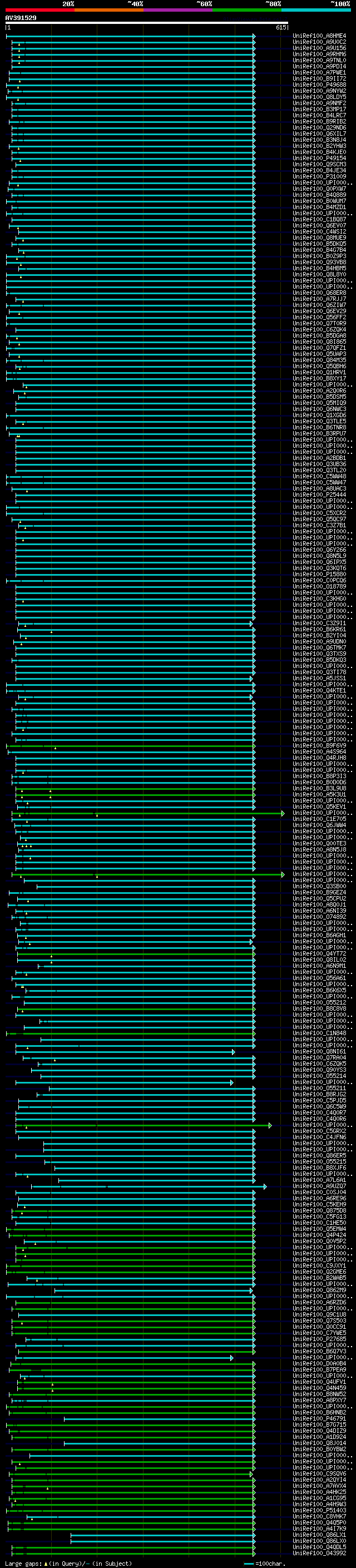Click the UniRef100_C4WSI2 label
This screenshot has height=1568, width=356.
(319, 232)
